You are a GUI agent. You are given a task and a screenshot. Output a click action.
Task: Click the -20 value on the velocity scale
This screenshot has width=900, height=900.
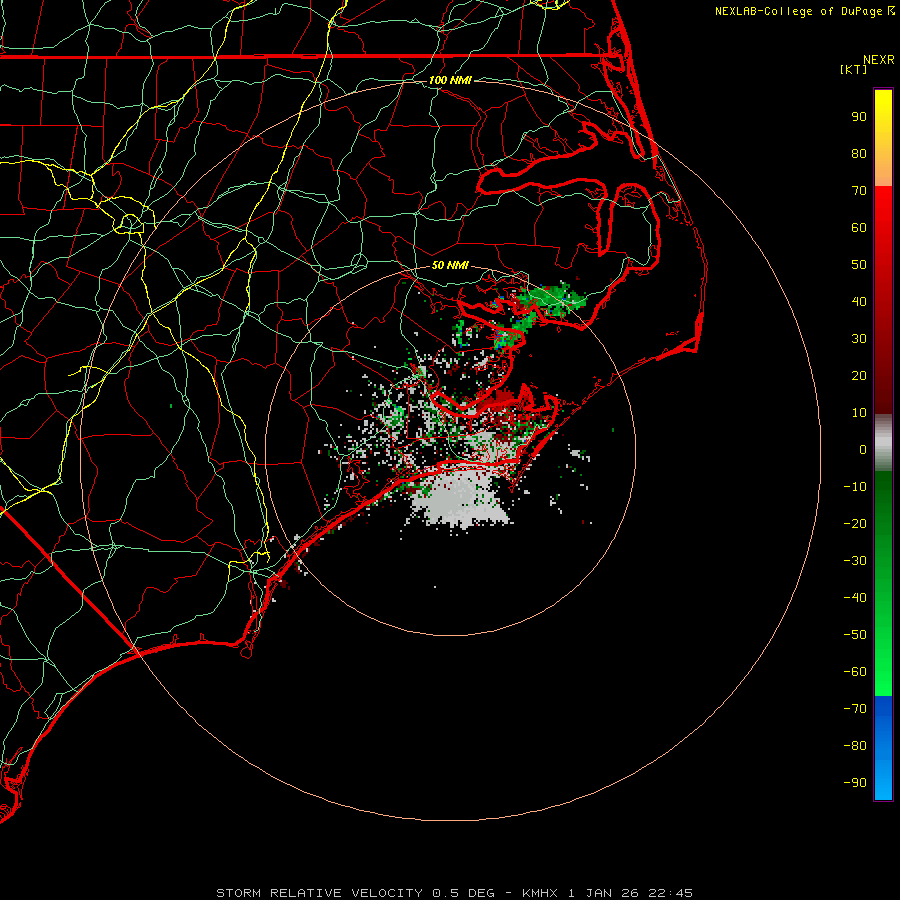(x=855, y=524)
